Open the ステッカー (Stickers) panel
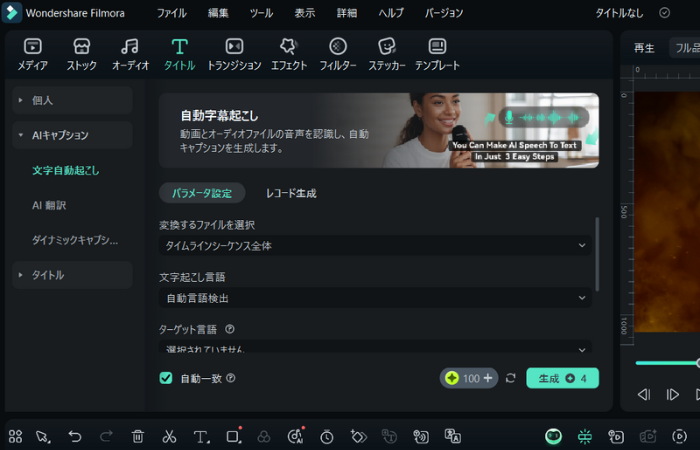Screen dimensions: 700x450 pyautogui.click(x=387, y=54)
